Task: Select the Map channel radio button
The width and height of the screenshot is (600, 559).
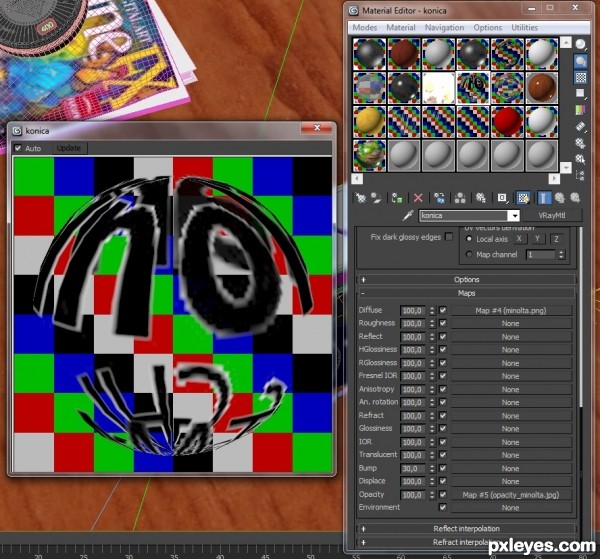Action: point(469,254)
